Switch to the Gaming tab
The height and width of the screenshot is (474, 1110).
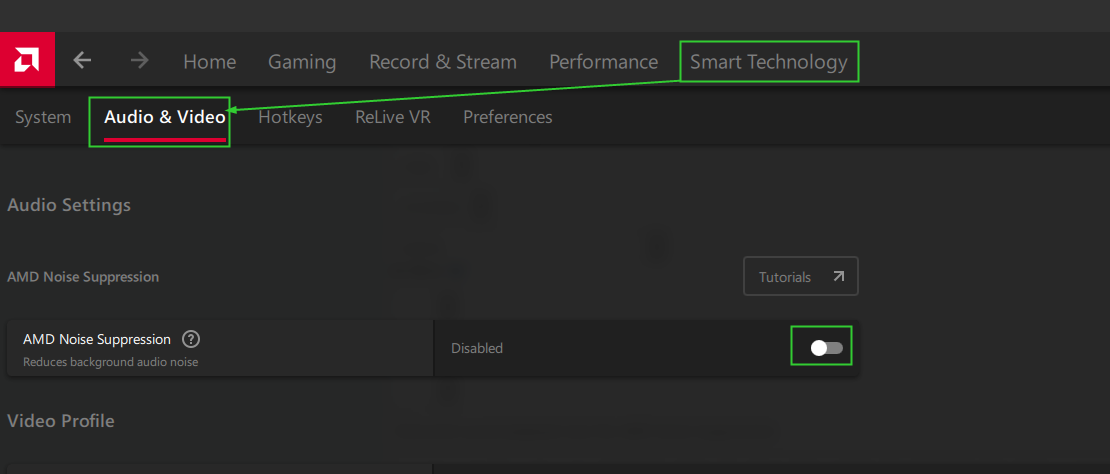click(x=302, y=62)
